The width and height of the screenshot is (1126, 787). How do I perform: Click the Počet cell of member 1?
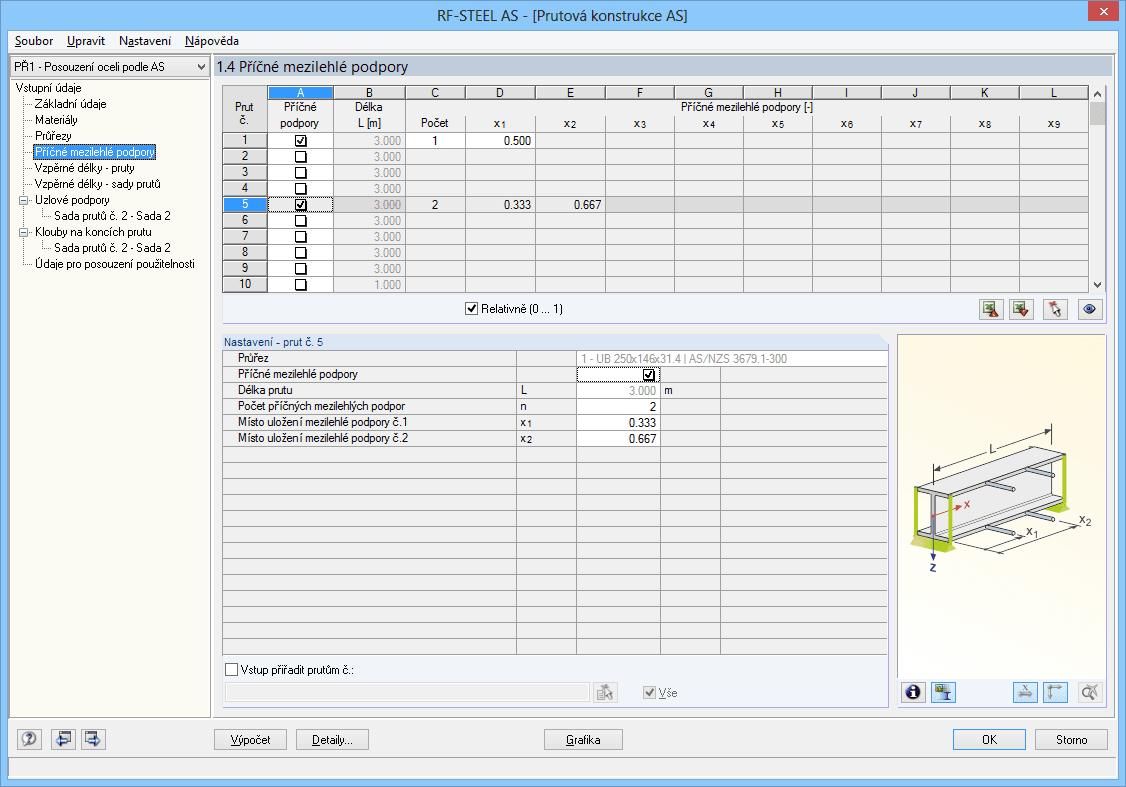click(435, 141)
